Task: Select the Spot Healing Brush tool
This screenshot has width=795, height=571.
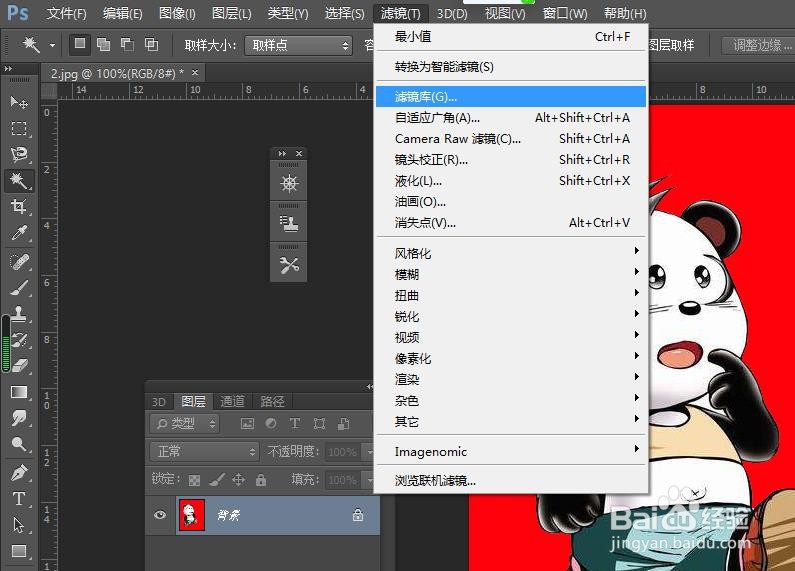Action: [19, 262]
